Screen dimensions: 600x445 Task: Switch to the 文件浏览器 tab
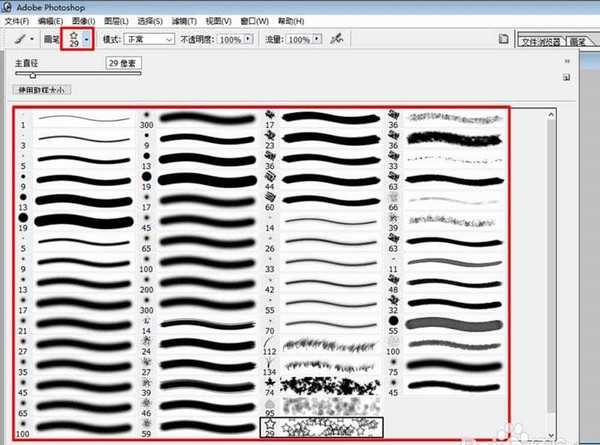542,41
